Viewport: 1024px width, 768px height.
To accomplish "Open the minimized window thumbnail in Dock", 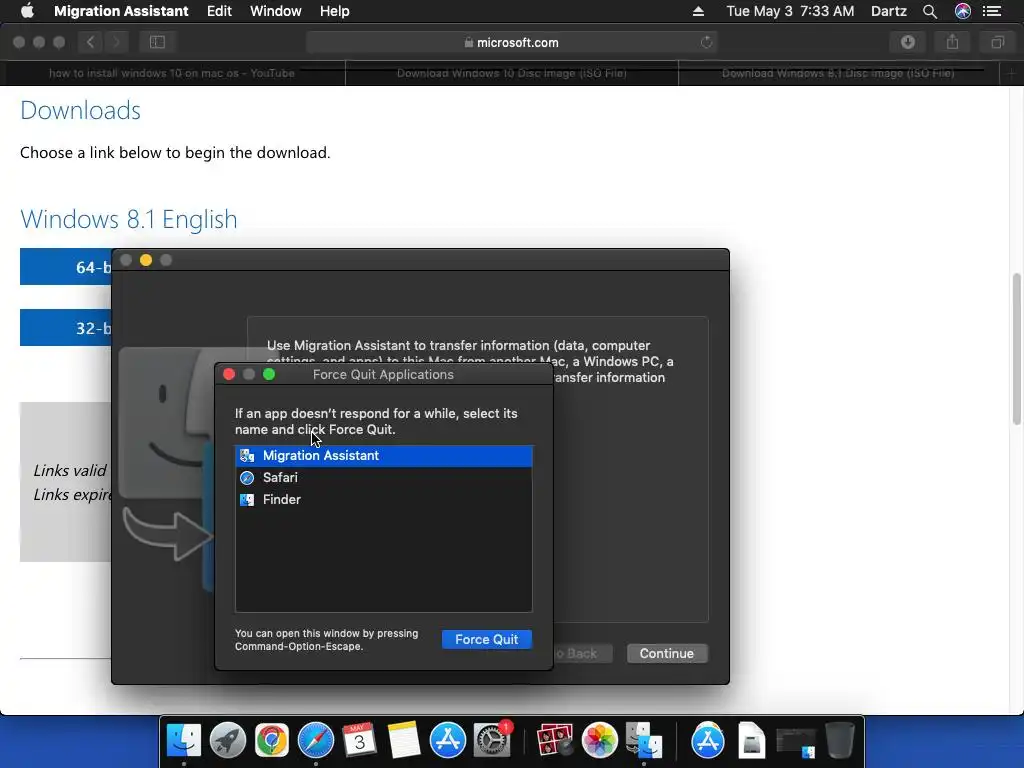I will (x=796, y=741).
